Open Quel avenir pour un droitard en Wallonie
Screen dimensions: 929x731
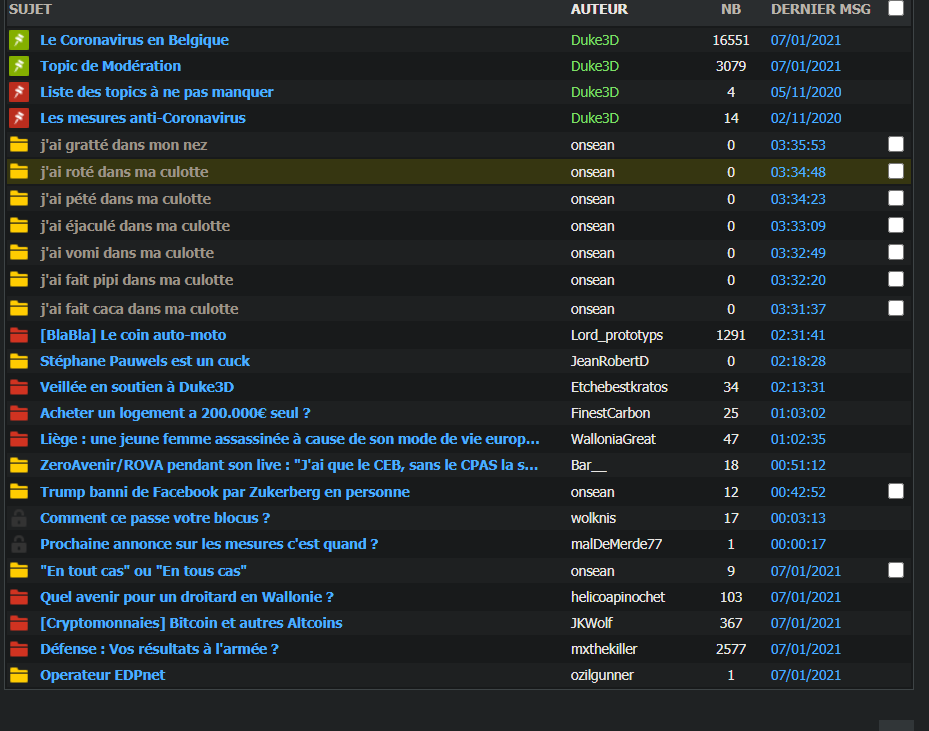click(x=187, y=597)
